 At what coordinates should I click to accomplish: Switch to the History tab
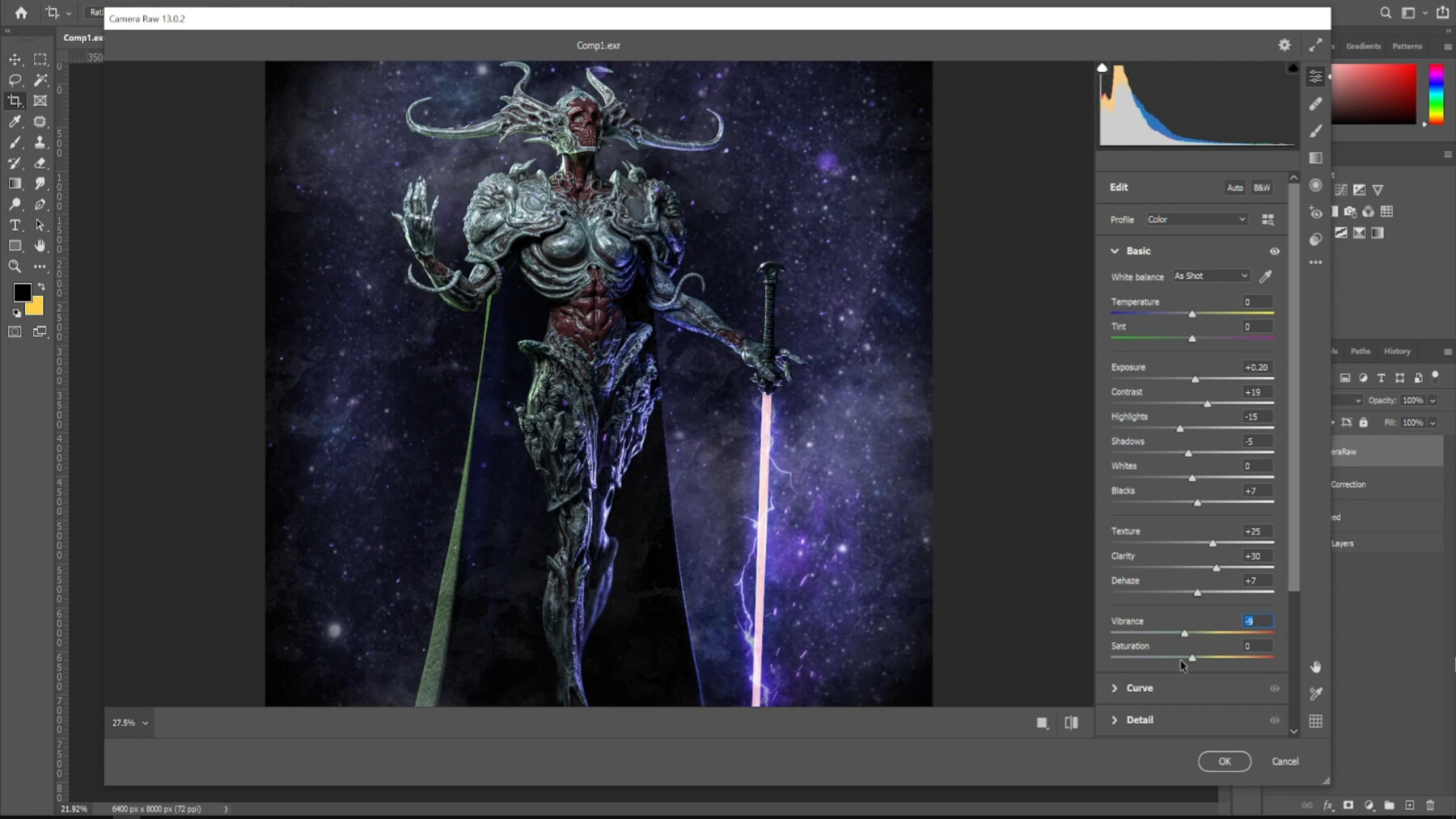pyautogui.click(x=1397, y=351)
